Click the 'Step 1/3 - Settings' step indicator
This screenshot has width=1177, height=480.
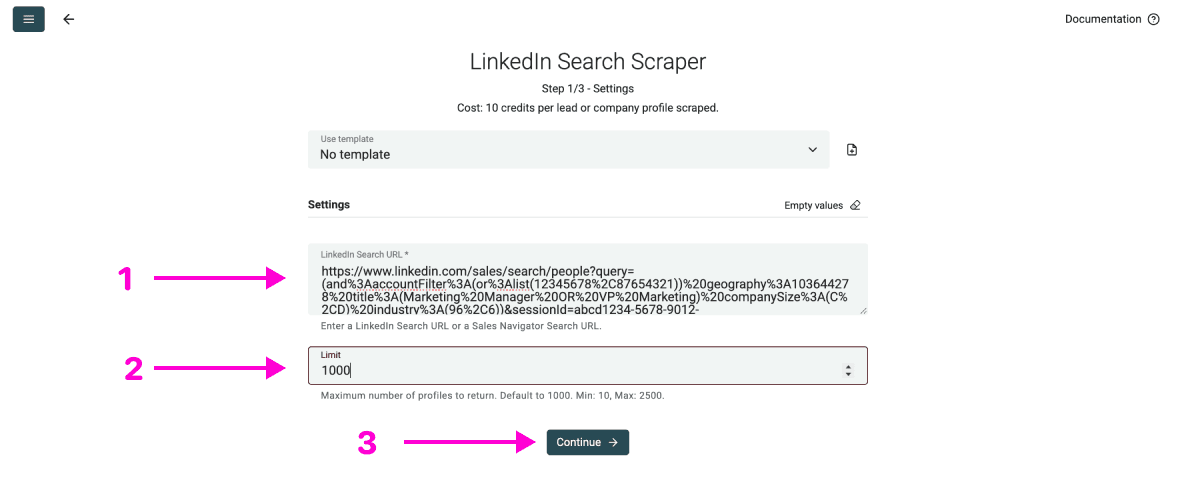click(588, 89)
